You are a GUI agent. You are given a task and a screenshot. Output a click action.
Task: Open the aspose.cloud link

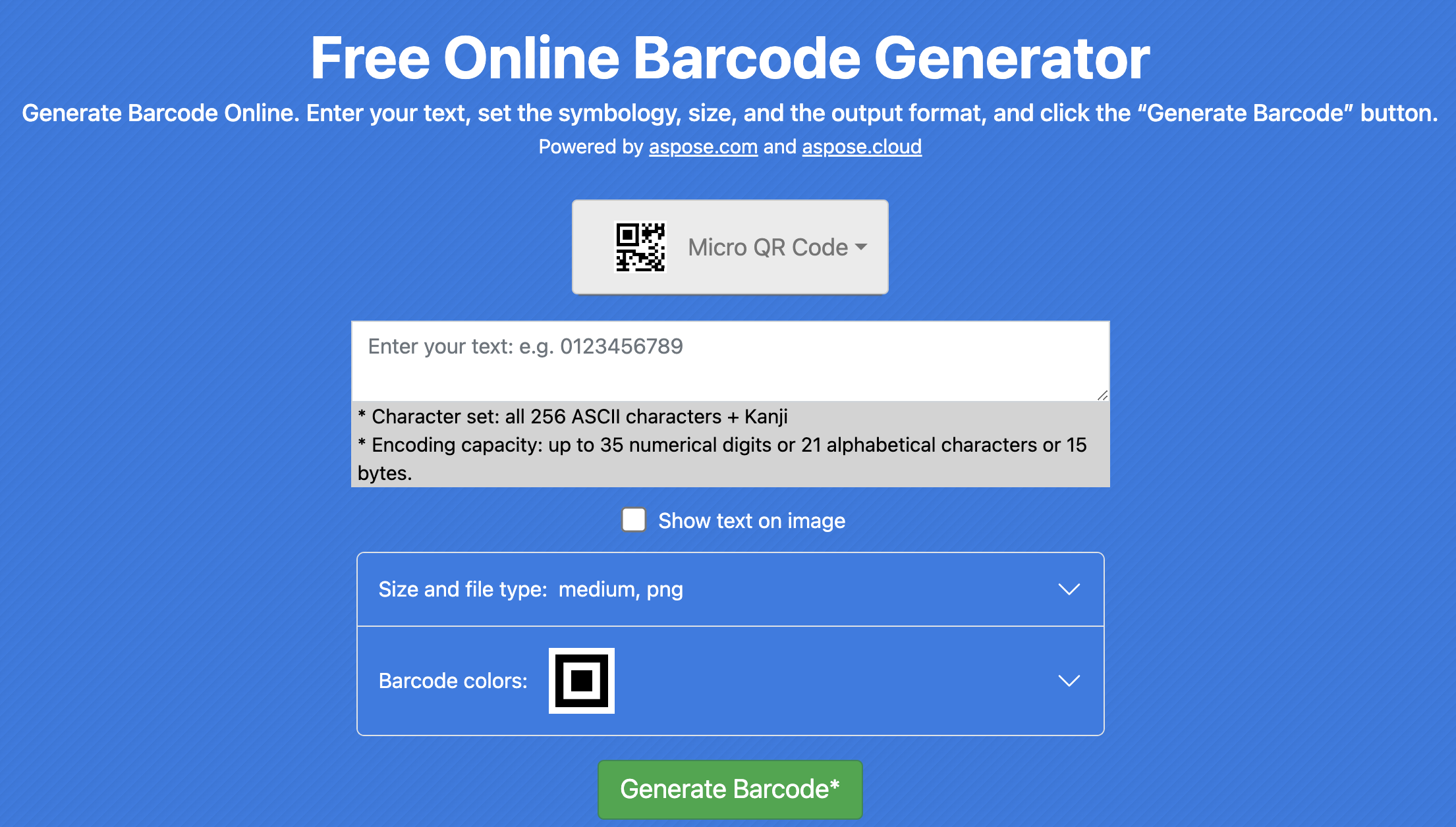tap(861, 146)
